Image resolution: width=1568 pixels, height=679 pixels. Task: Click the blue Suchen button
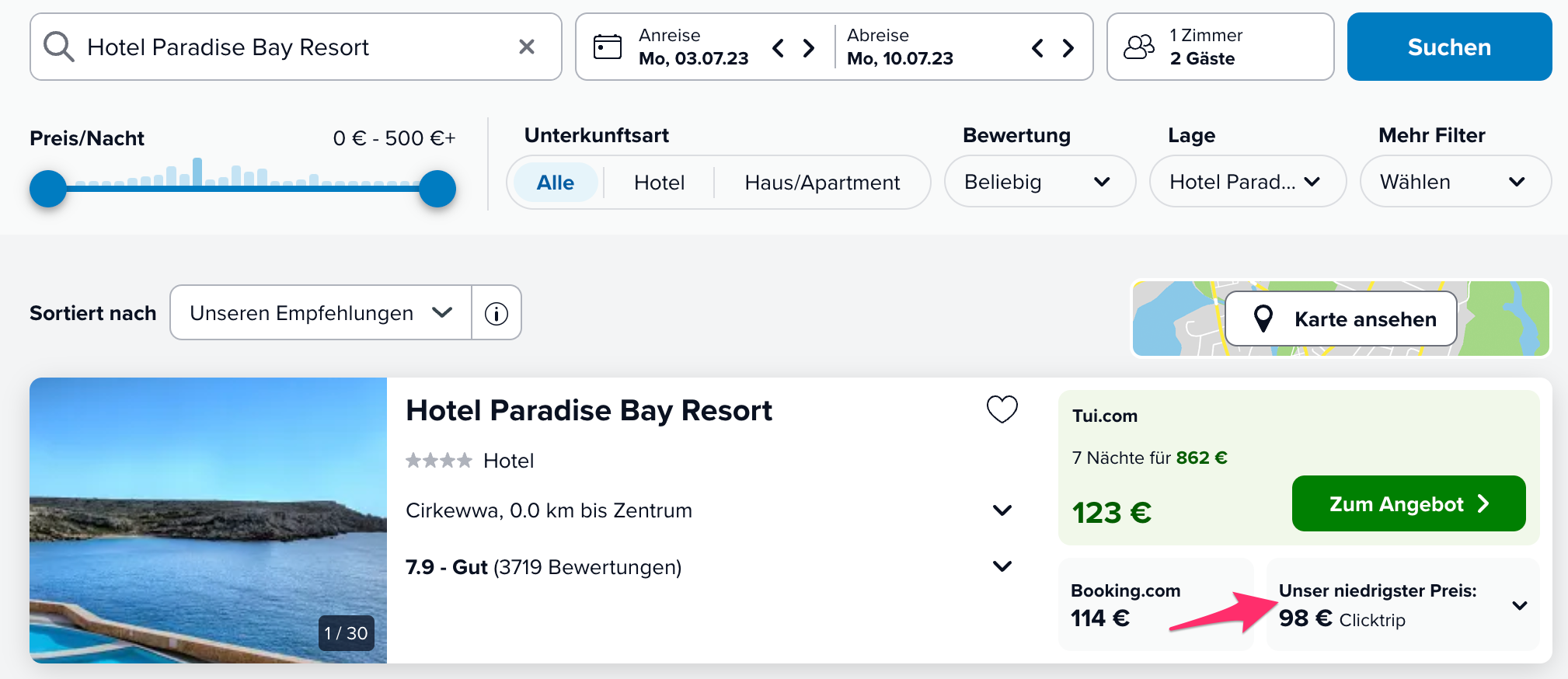pos(1449,47)
